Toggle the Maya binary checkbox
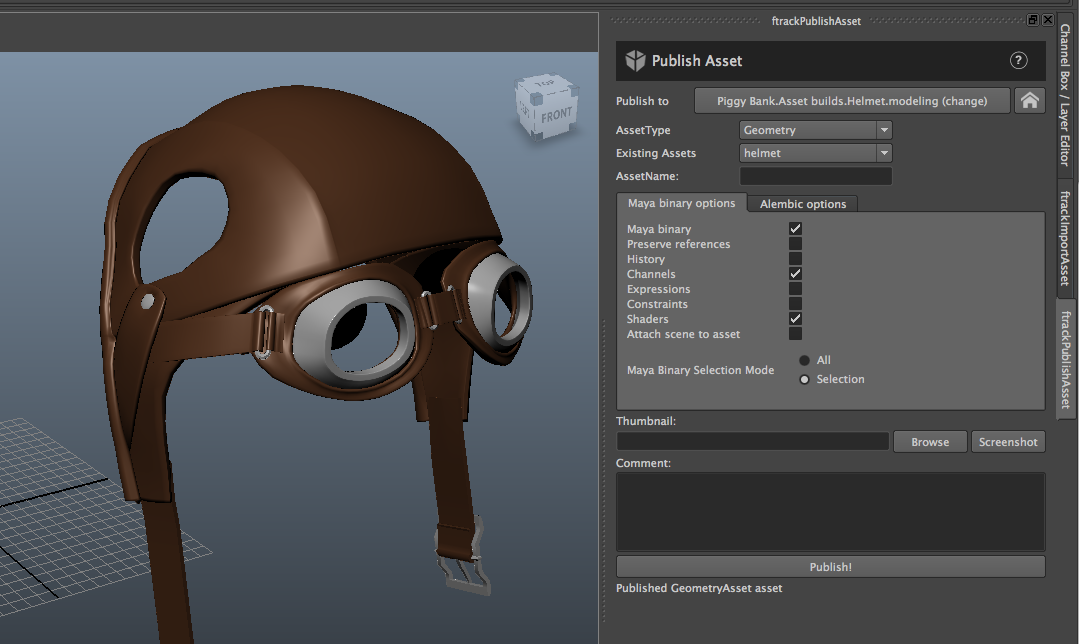1079x644 pixels. coord(795,228)
